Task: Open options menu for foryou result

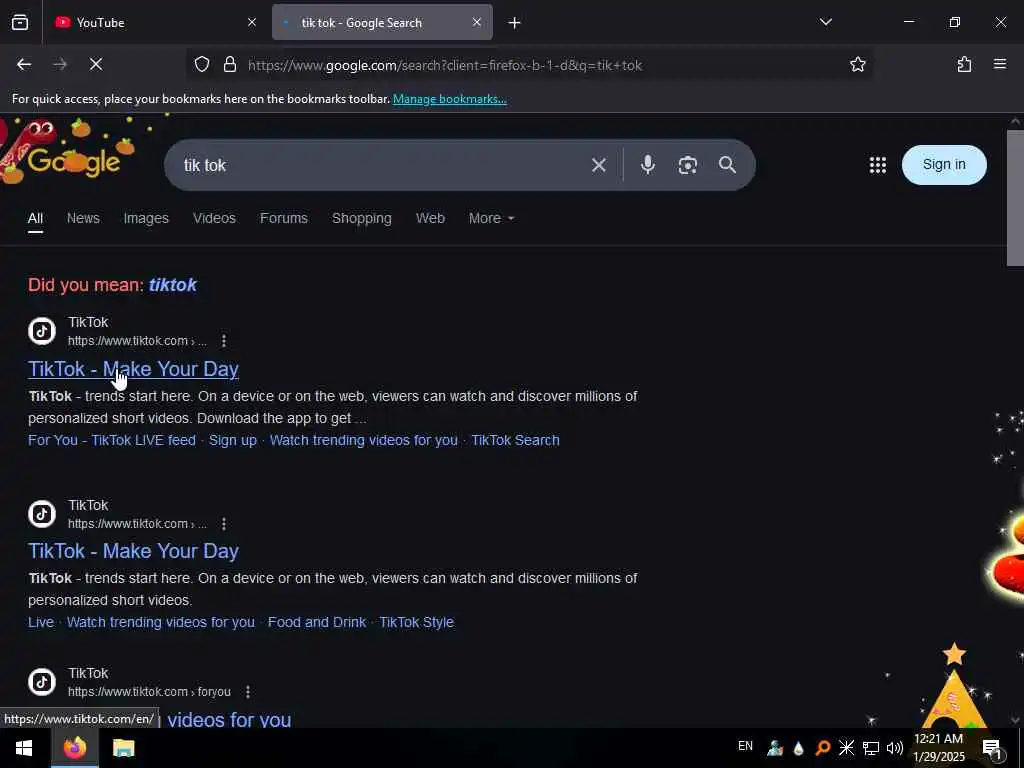Action: (x=248, y=692)
